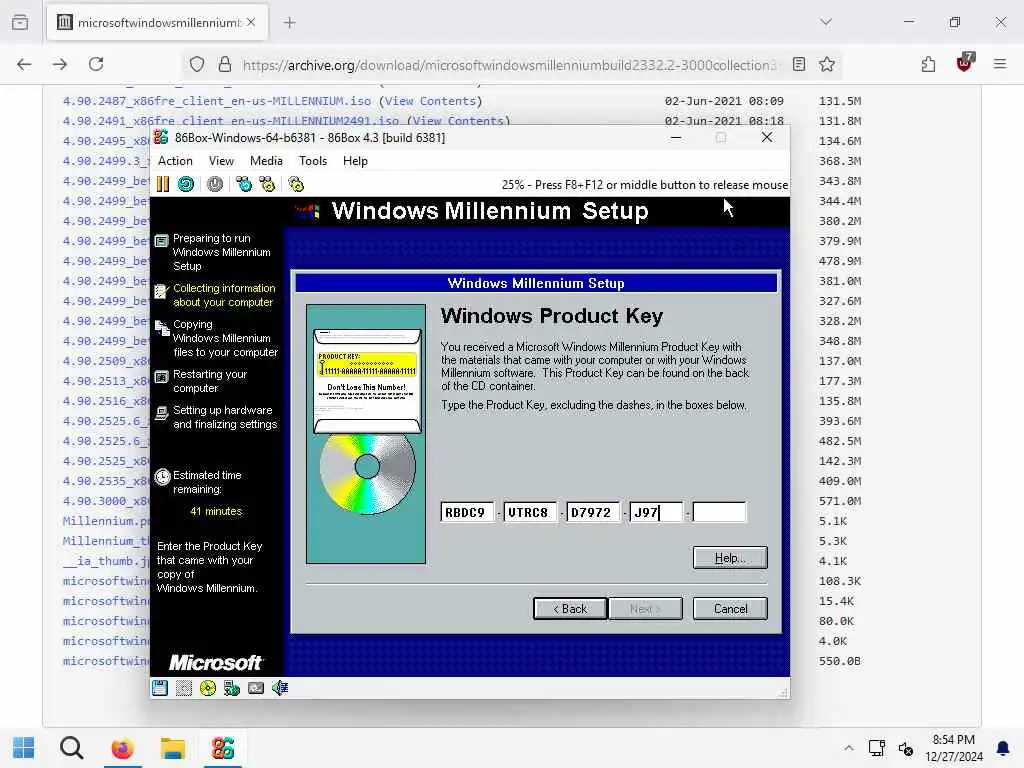Image resolution: width=1024 pixels, height=768 pixels.
Task: Click the site padlock icon
Action: click(225, 64)
